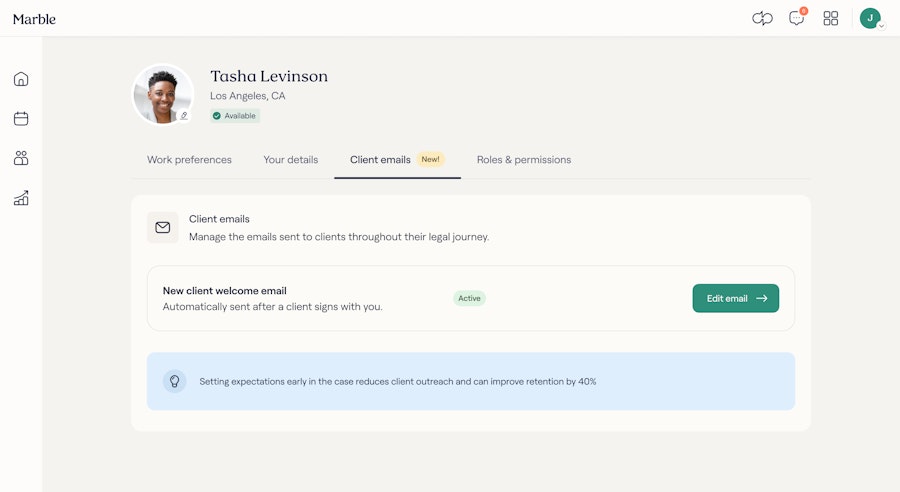Go to the people/clients sidebar icon
The width and height of the screenshot is (900, 492).
tap(21, 158)
